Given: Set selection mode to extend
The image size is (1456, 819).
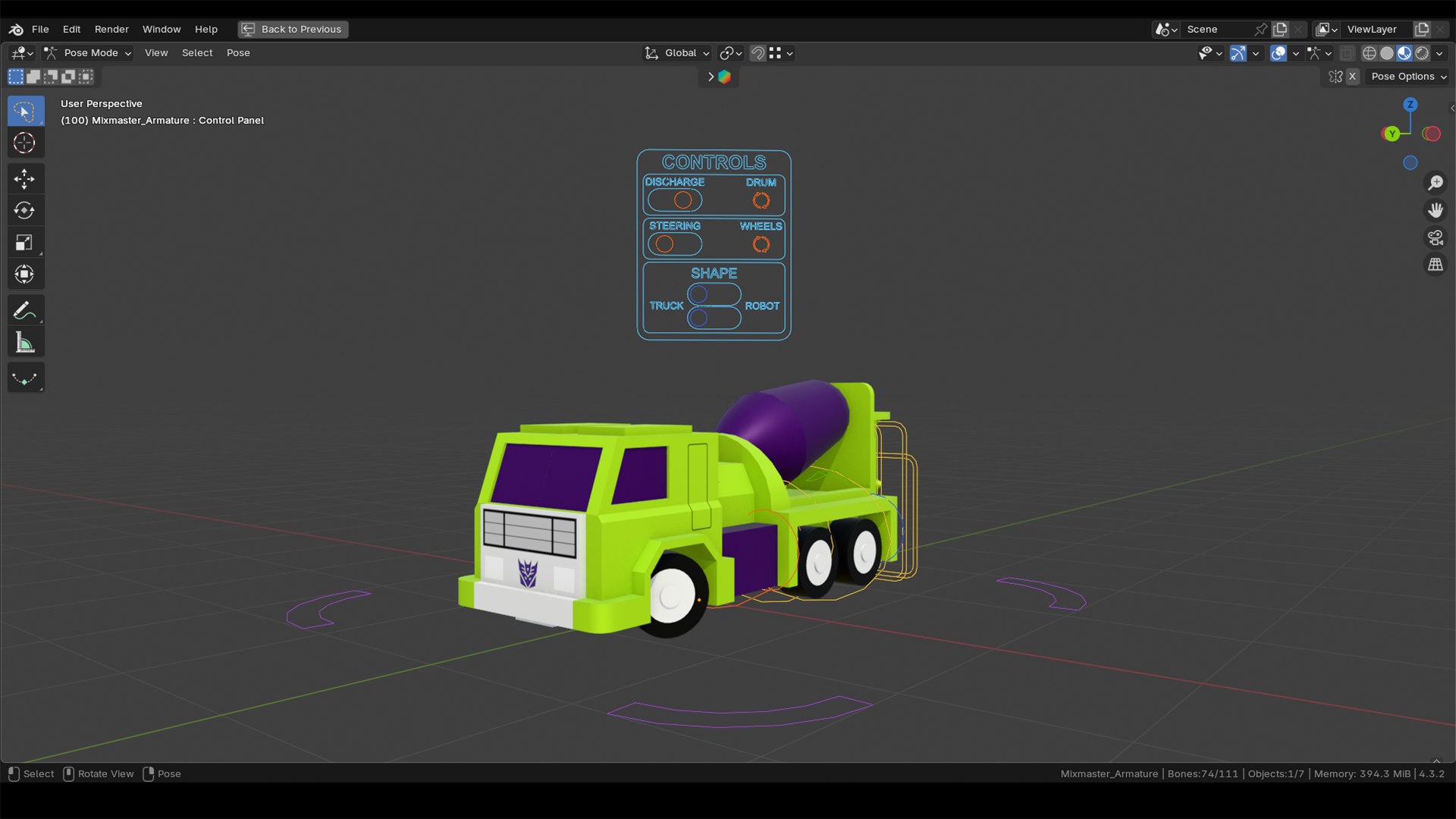Looking at the screenshot, I should 33,77.
